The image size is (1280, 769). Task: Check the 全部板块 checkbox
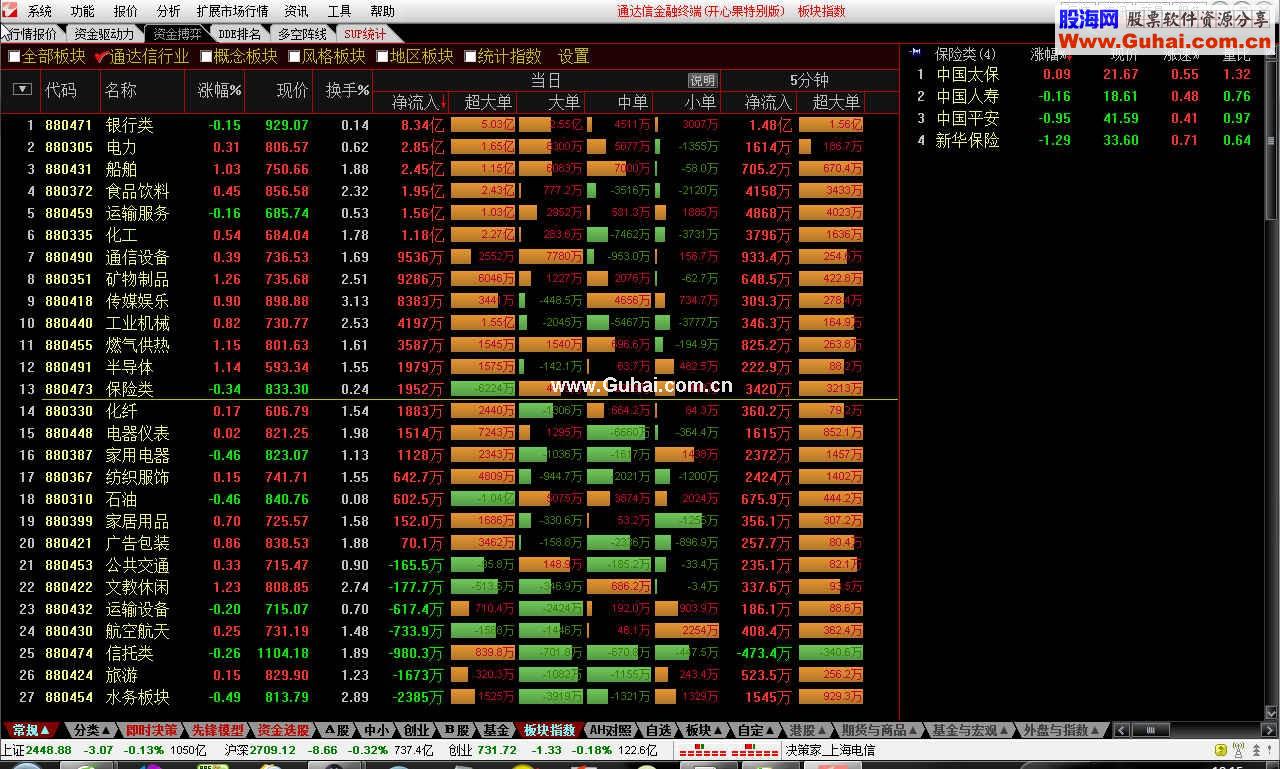(14, 56)
